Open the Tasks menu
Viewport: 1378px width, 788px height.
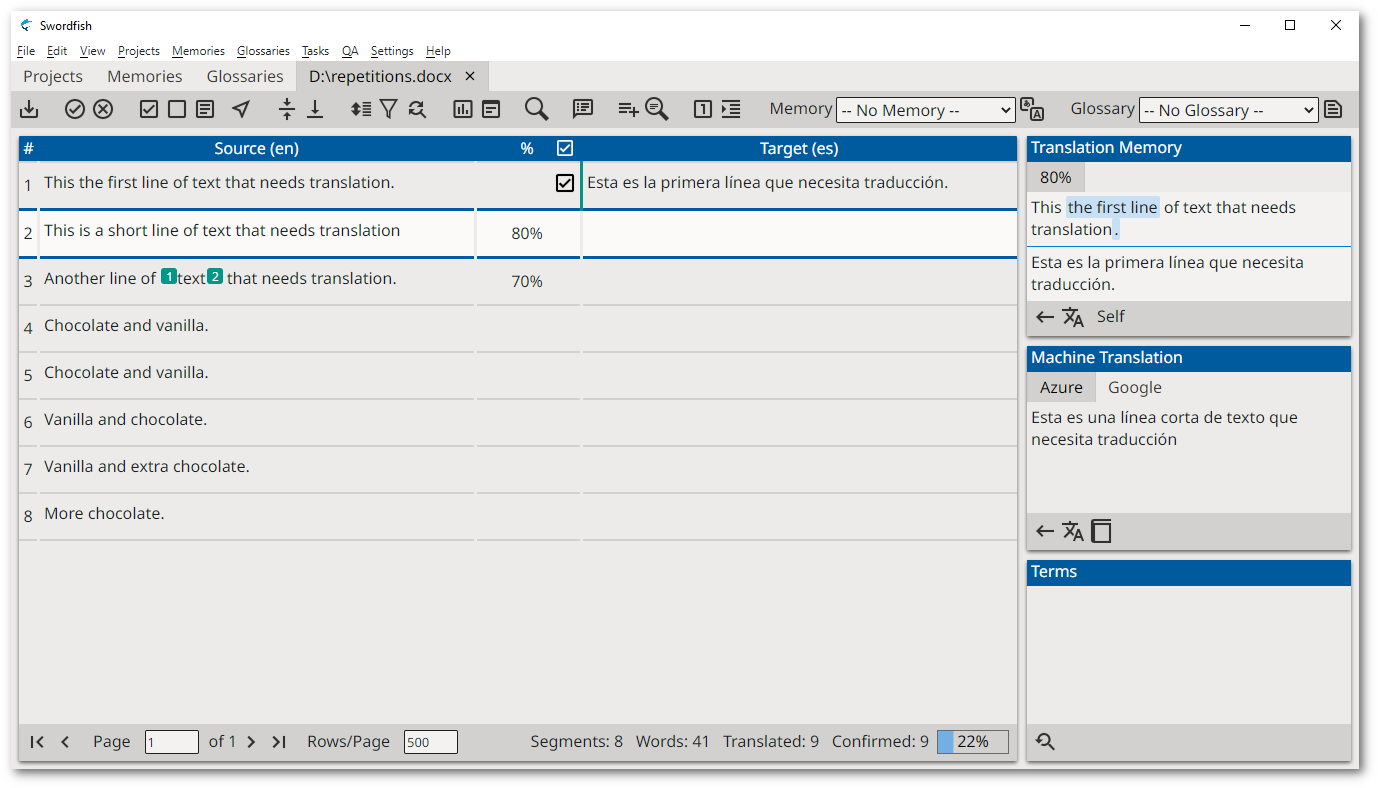click(315, 51)
